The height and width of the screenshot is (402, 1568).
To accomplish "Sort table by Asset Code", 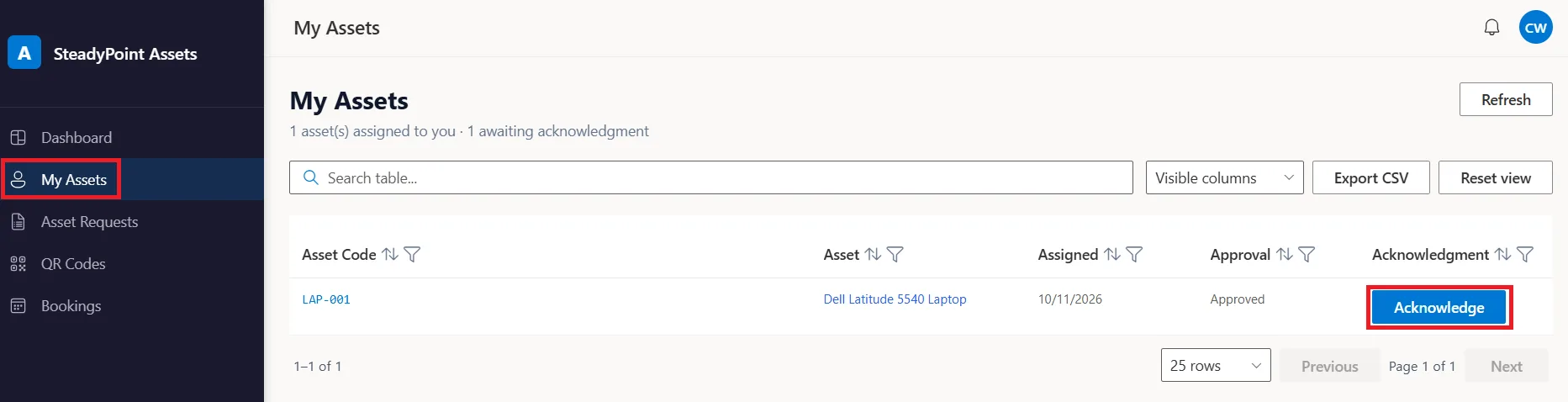I will (x=390, y=254).
